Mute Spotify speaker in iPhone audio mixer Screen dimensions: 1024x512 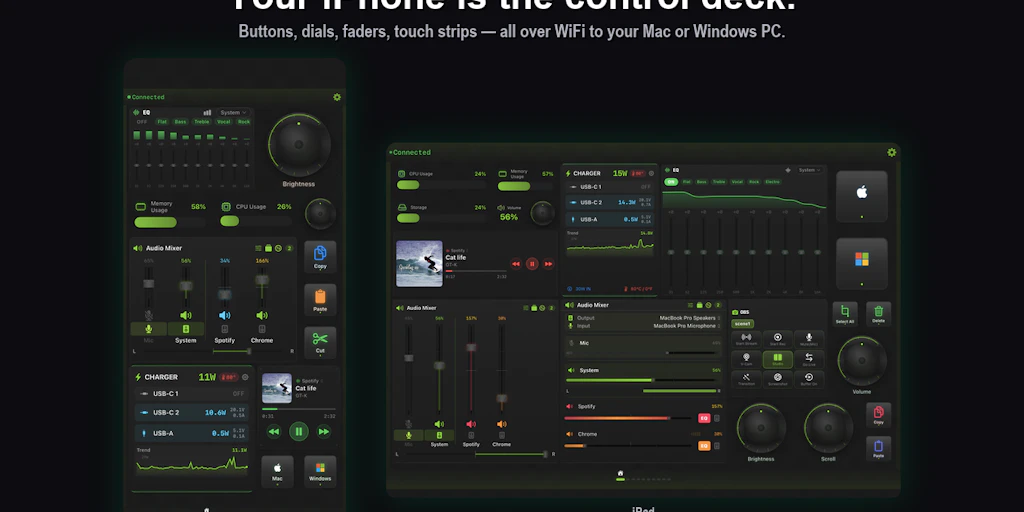(224, 315)
